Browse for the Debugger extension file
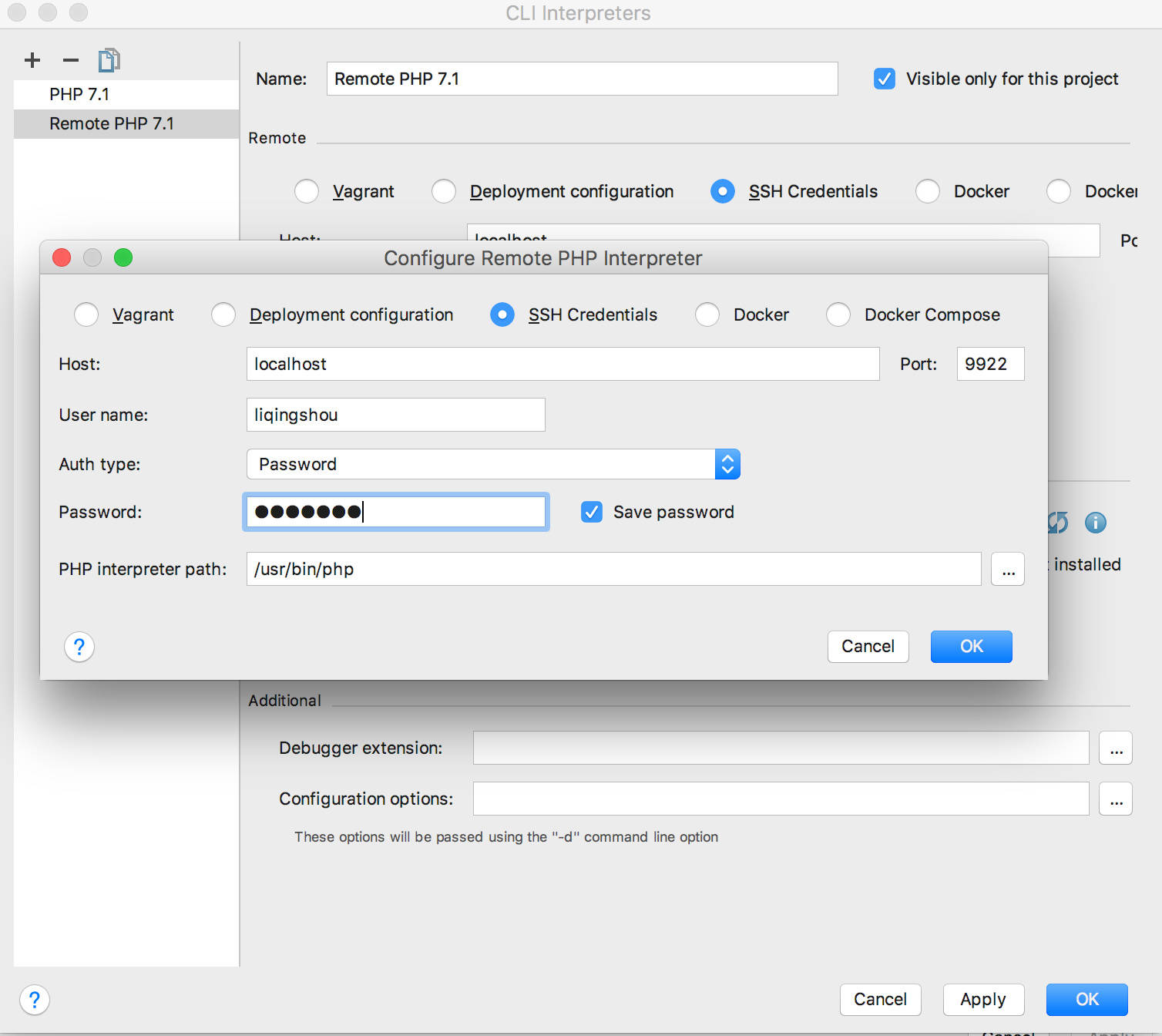 pos(1116,748)
